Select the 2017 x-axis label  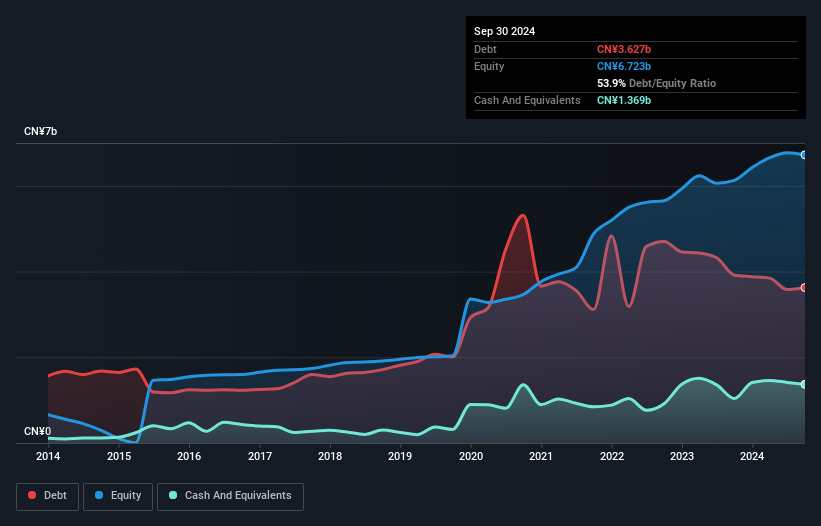click(x=260, y=457)
